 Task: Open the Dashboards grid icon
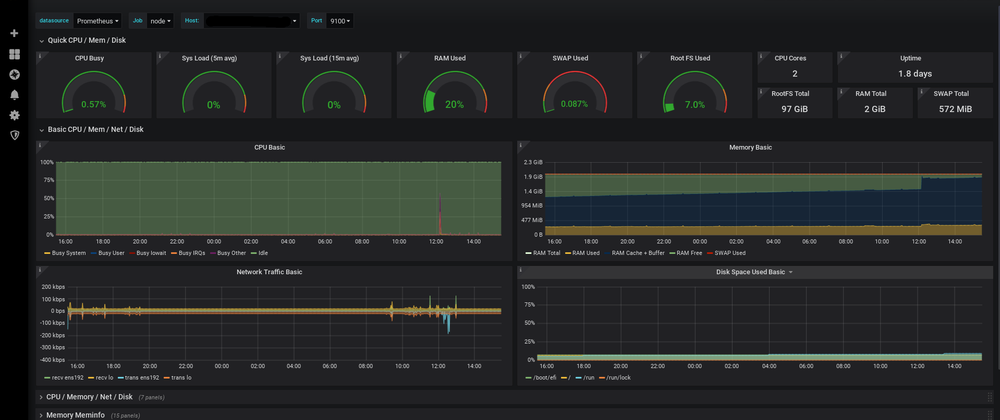click(x=14, y=54)
